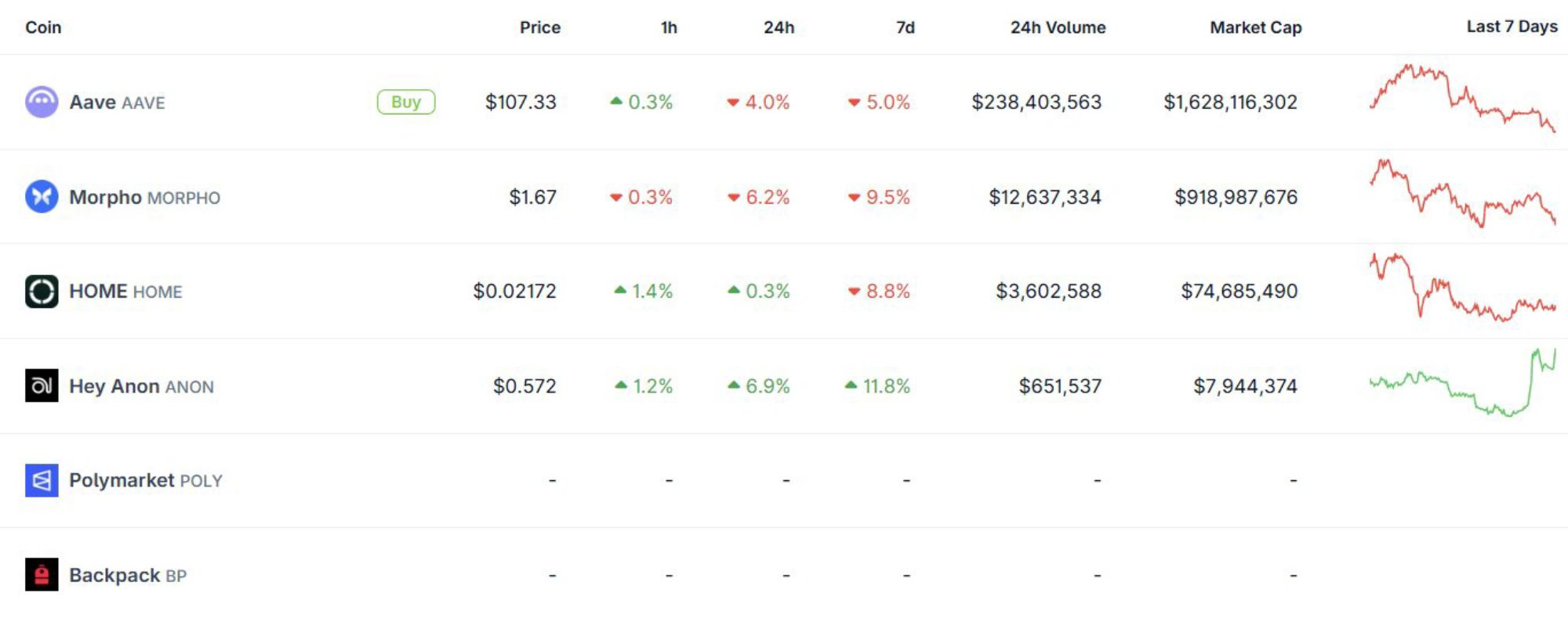Screen dimensions: 1568x622
Task: Click the Morpho butterfly logo icon
Action: (x=42, y=197)
